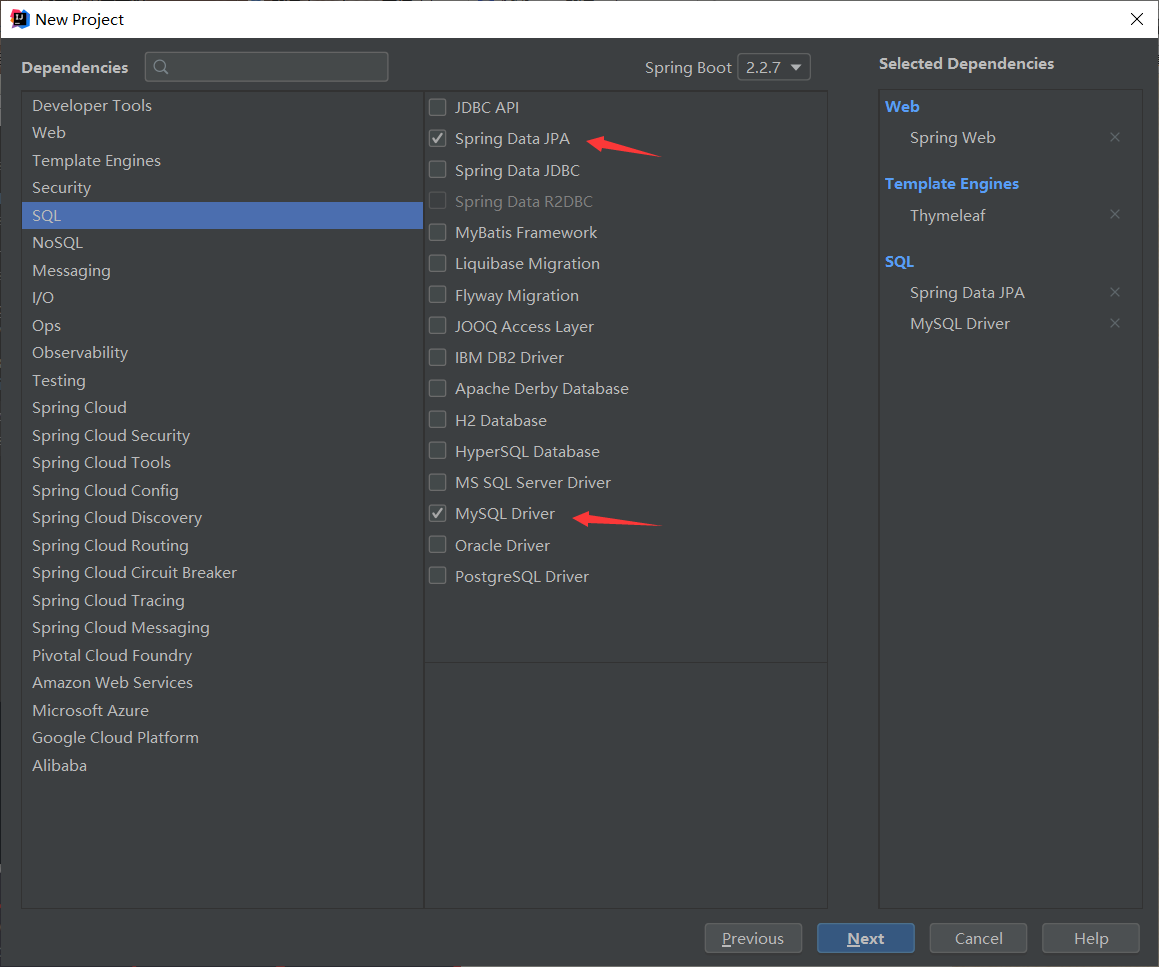Select Developer Tools category
The image size is (1159, 967).
point(222,106)
